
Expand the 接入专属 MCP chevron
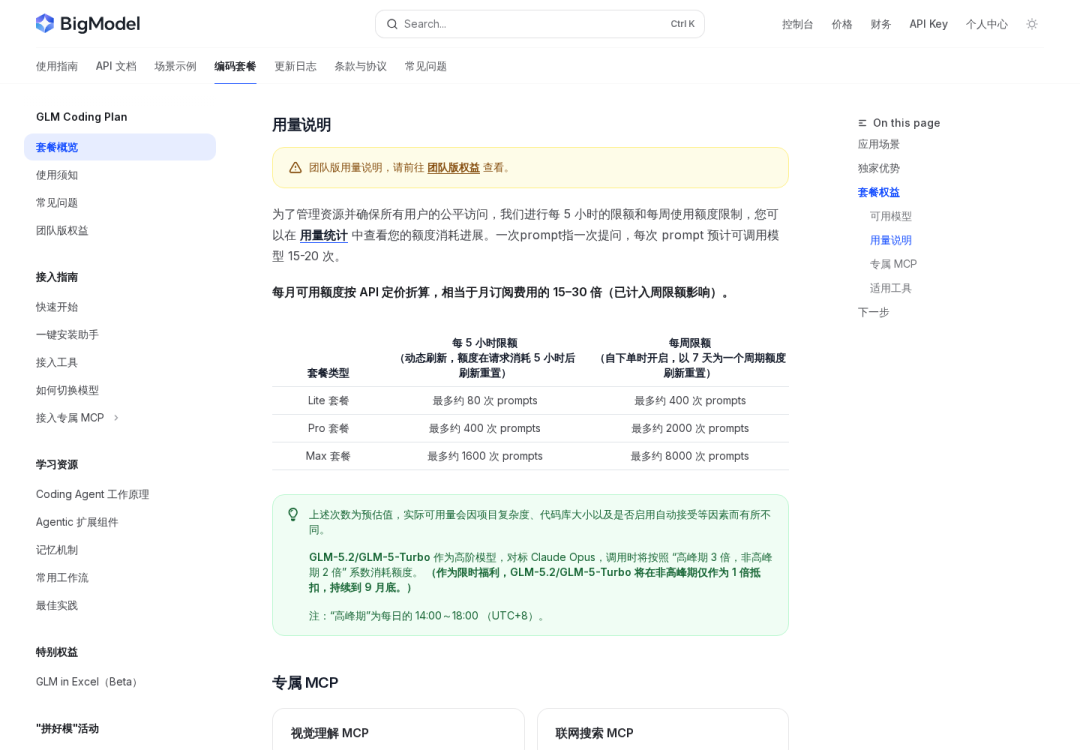[x=116, y=417]
